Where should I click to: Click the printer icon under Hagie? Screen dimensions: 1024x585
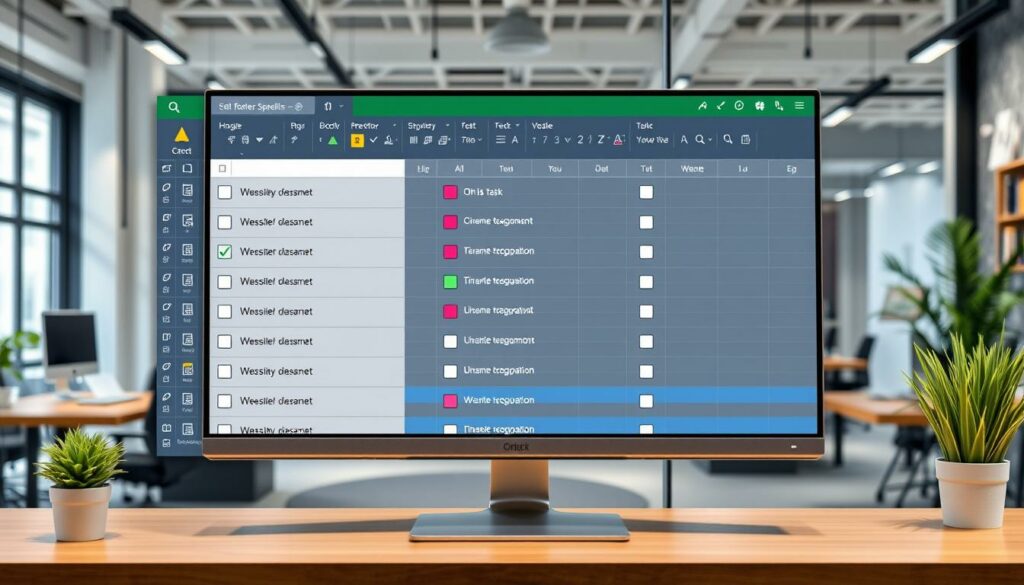click(x=246, y=140)
